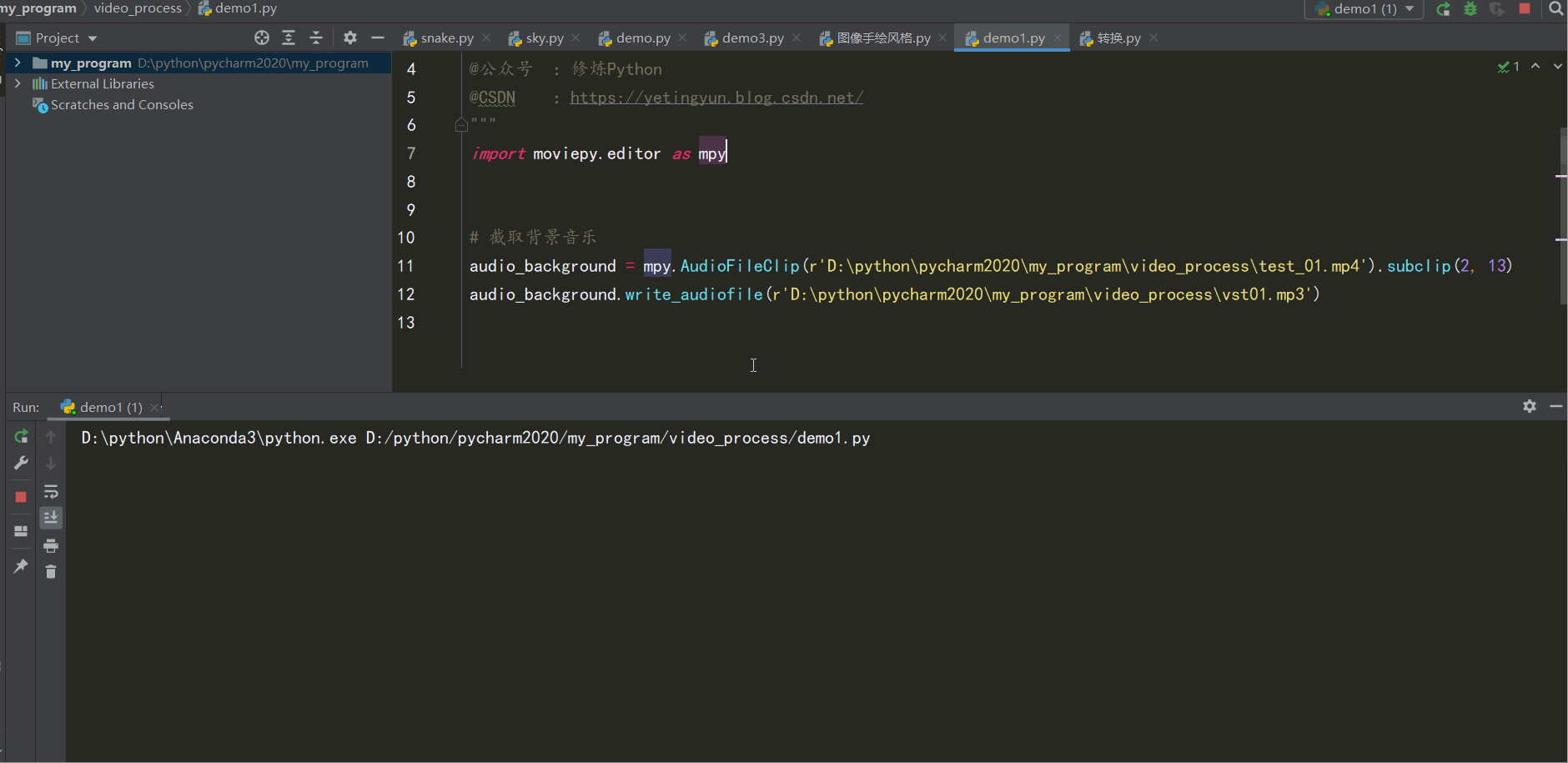Expand the my_program folder tree node
The width and height of the screenshot is (1568, 763).
tap(18, 63)
